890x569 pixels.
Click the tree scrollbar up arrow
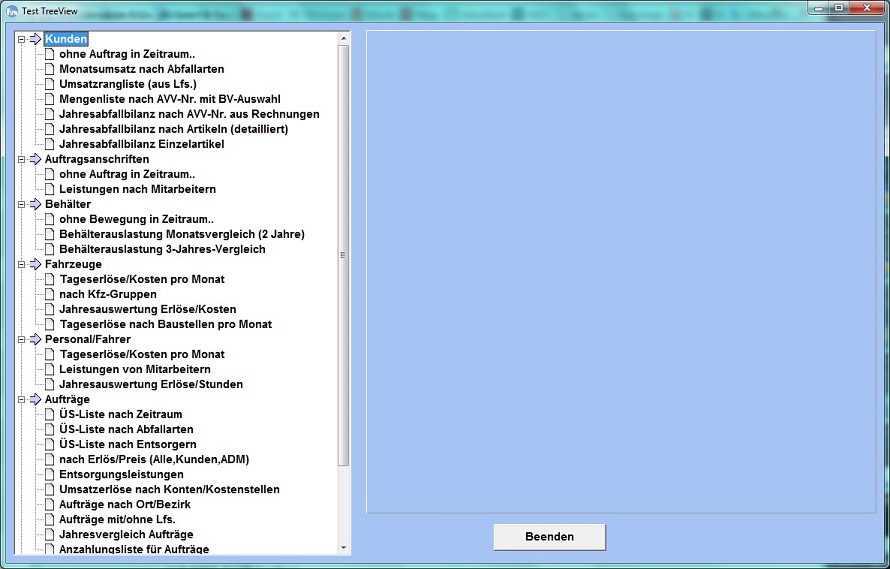344,39
